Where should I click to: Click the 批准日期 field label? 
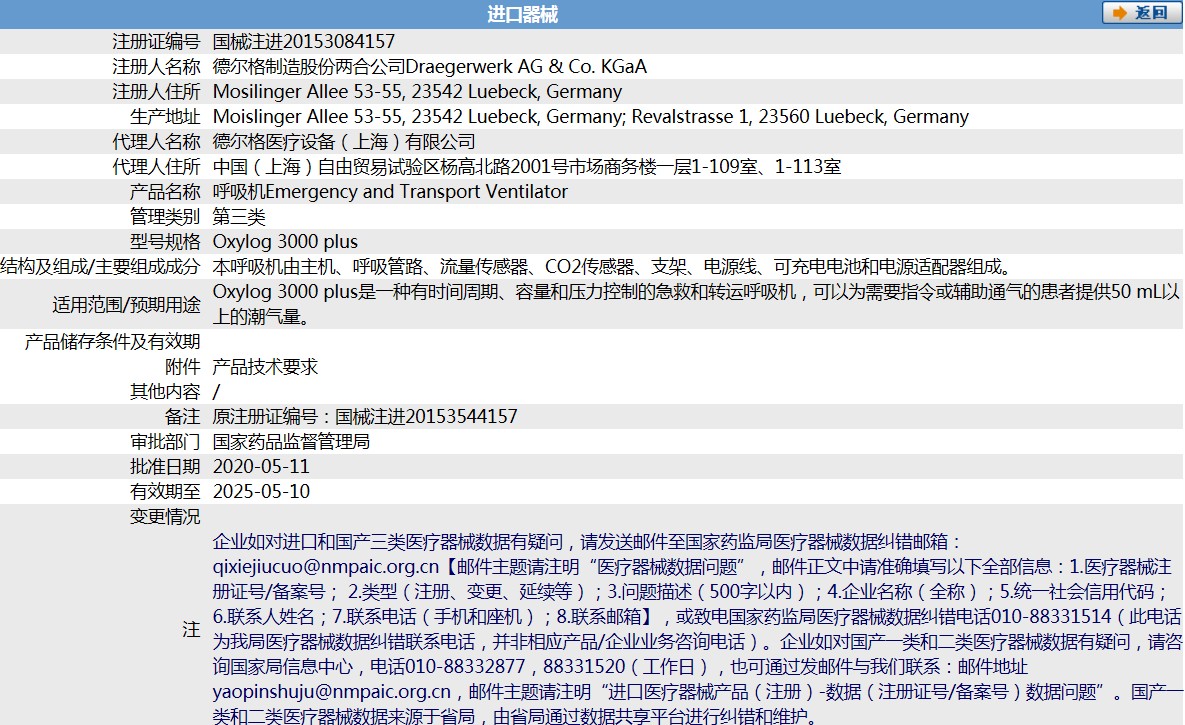(165, 466)
